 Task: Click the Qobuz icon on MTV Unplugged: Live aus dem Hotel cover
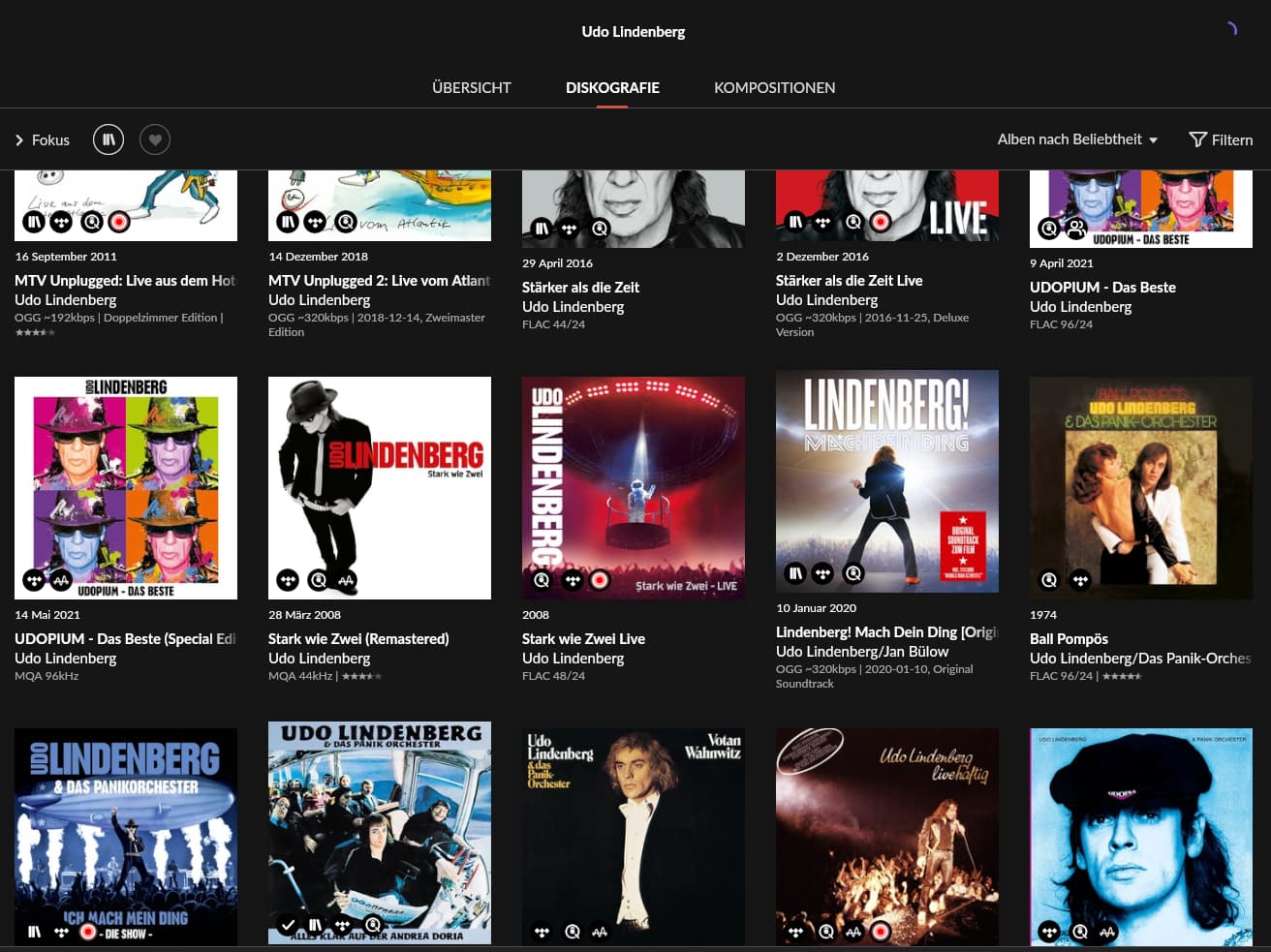[x=91, y=222]
